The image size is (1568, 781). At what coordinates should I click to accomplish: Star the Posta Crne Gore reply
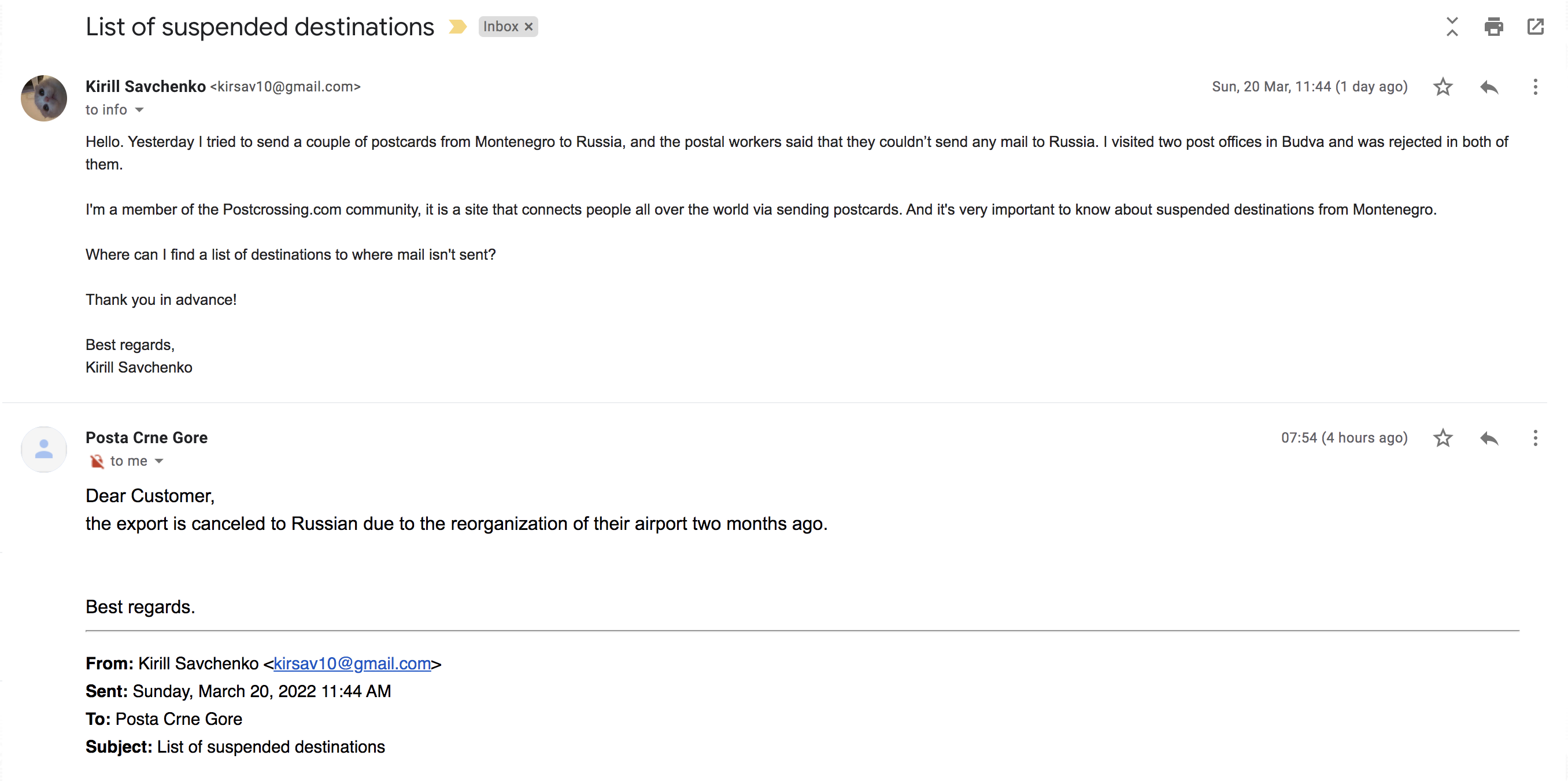click(x=1443, y=438)
